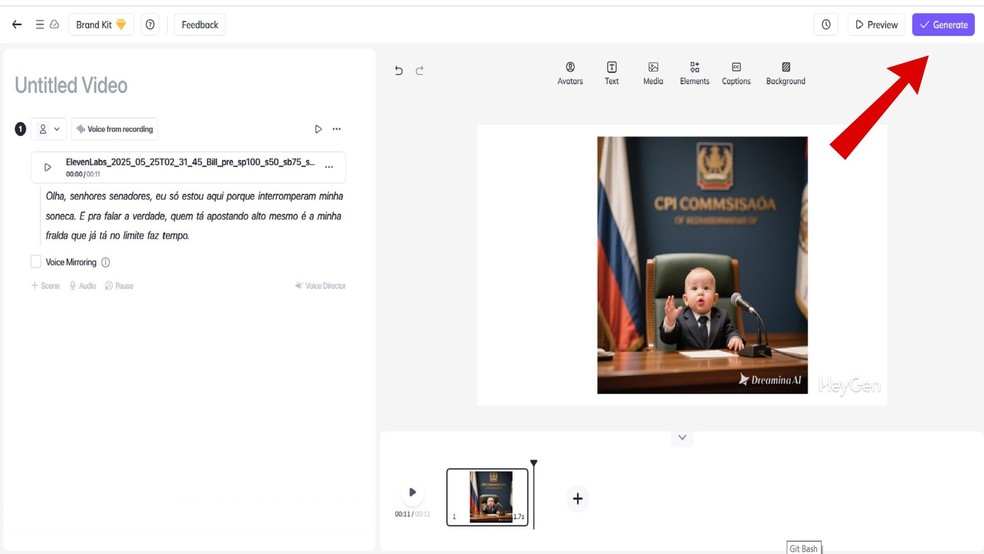Open version history clock icon

[826, 24]
